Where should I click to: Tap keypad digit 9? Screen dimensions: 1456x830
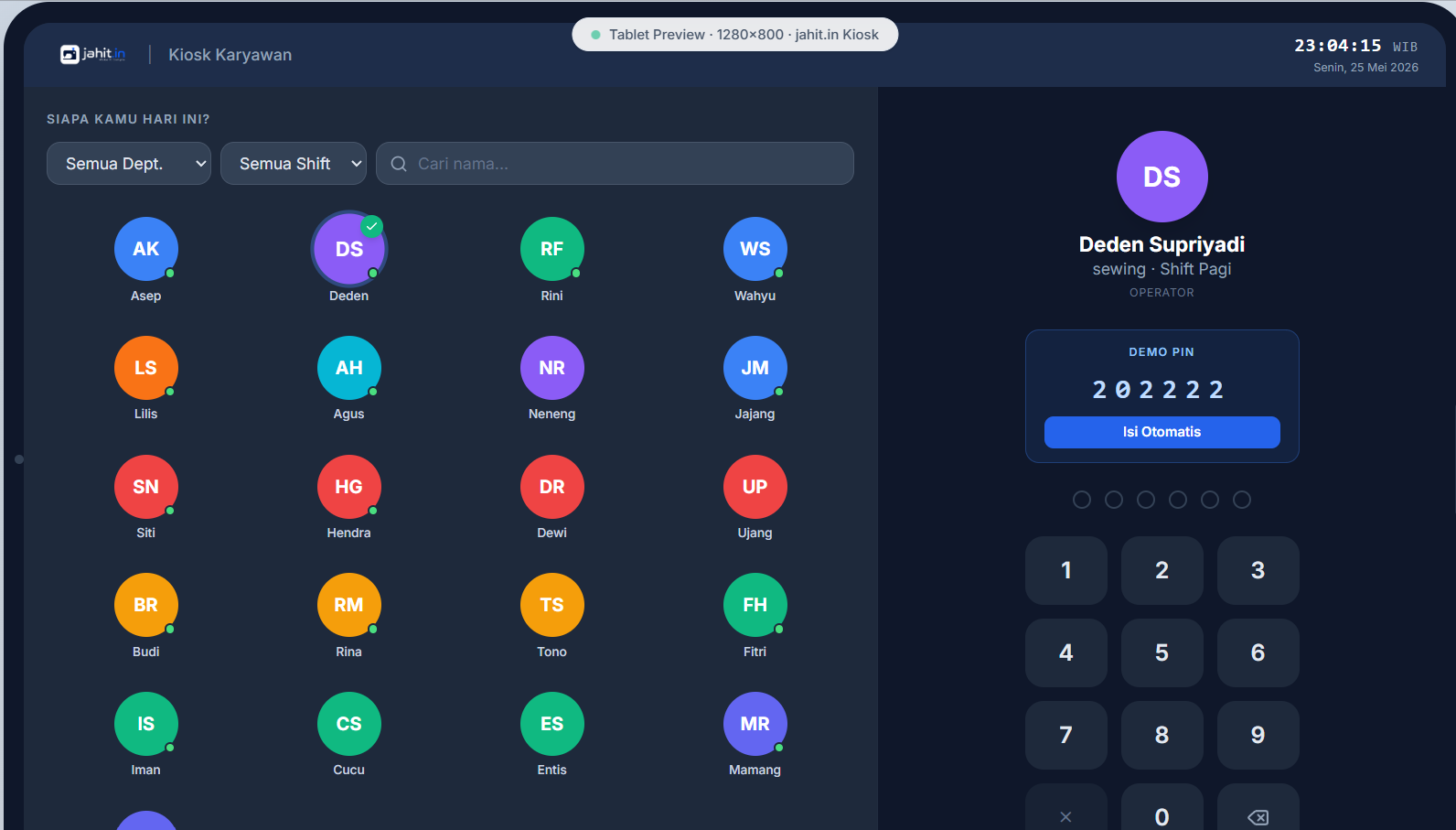[x=1258, y=735]
